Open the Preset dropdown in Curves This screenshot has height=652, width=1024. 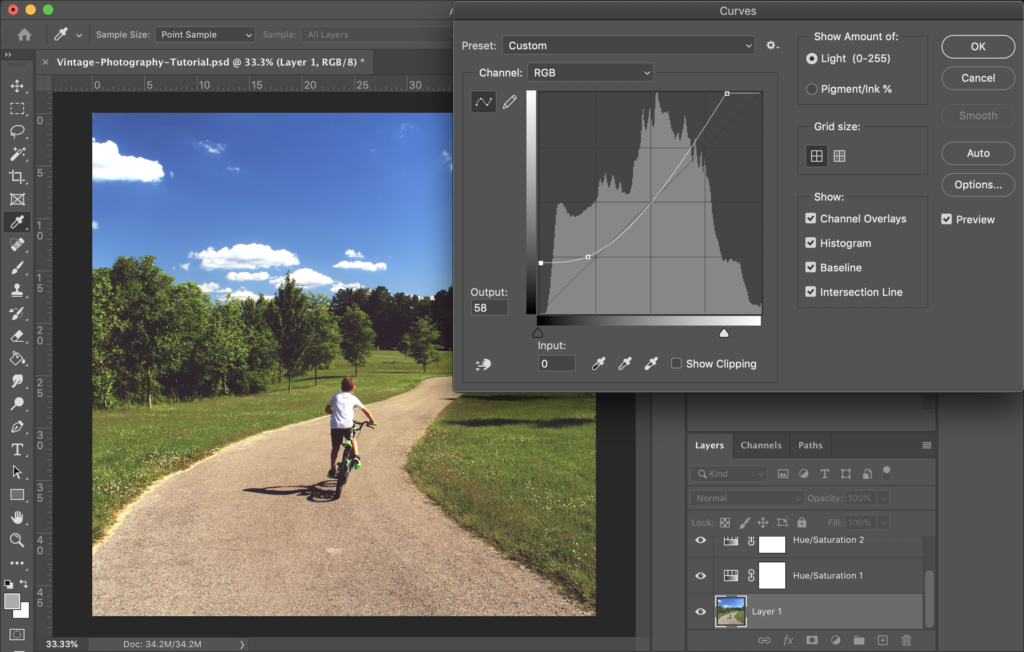coord(628,46)
